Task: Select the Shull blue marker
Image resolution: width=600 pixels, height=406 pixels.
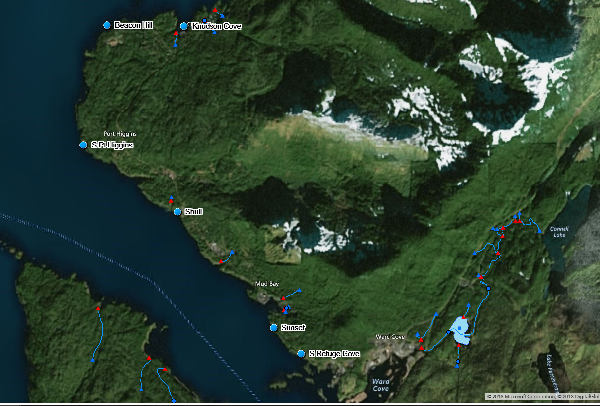Action: click(177, 211)
